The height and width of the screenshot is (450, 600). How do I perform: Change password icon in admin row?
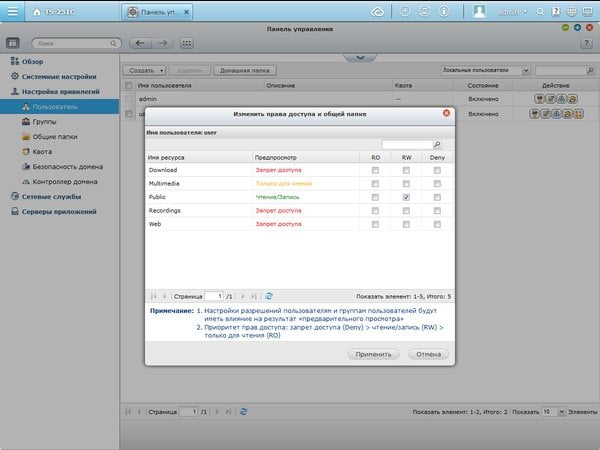(539, 99)
